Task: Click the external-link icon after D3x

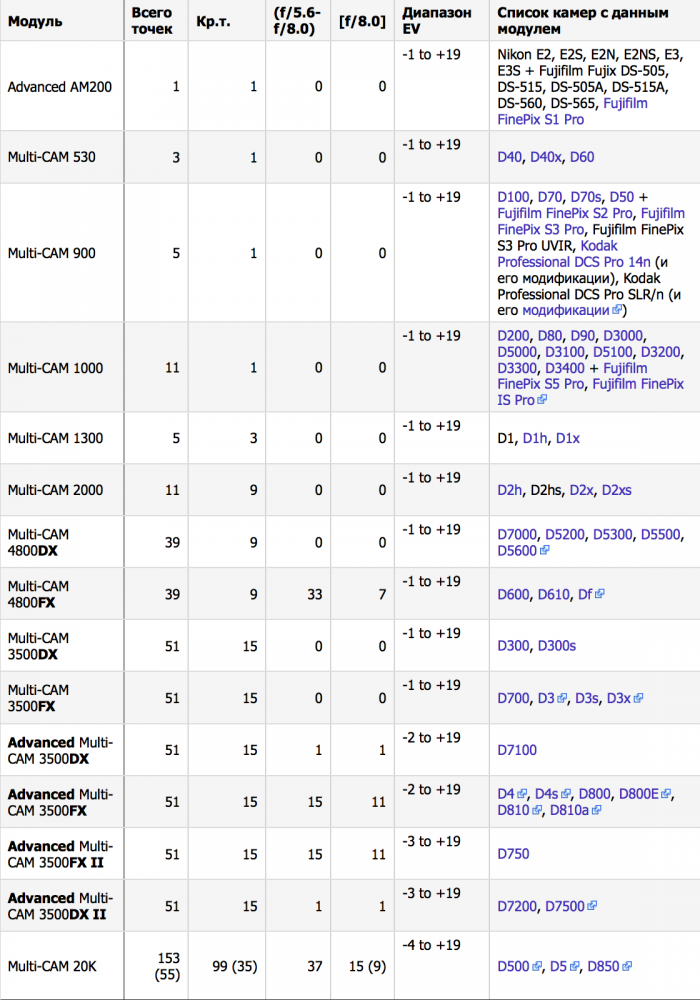Action: coord(638,698)
